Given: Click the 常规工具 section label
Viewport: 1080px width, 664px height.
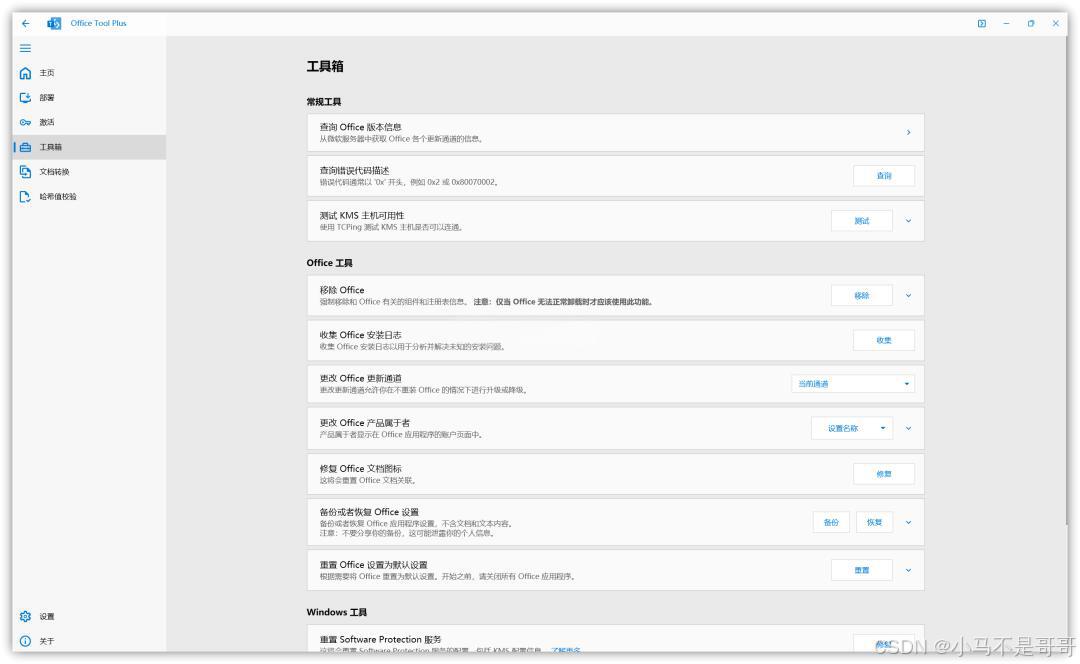Looking at the screenshot, I should (324, 102).
